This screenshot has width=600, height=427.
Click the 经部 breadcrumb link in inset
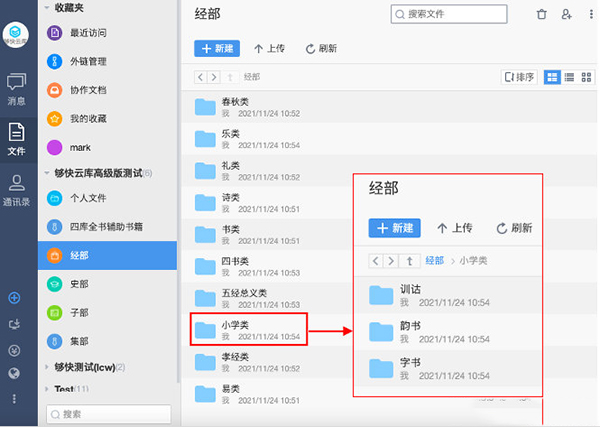pos(435,261)
